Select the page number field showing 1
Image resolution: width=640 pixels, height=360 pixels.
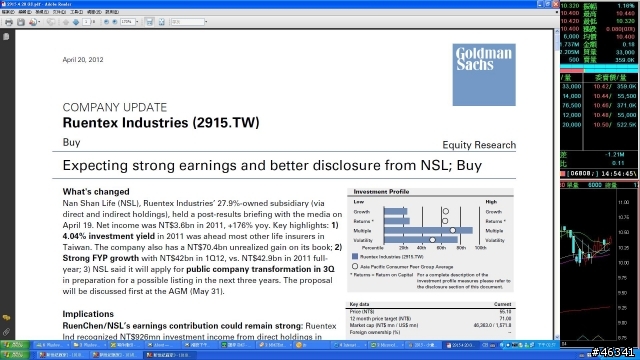[87, 22]
